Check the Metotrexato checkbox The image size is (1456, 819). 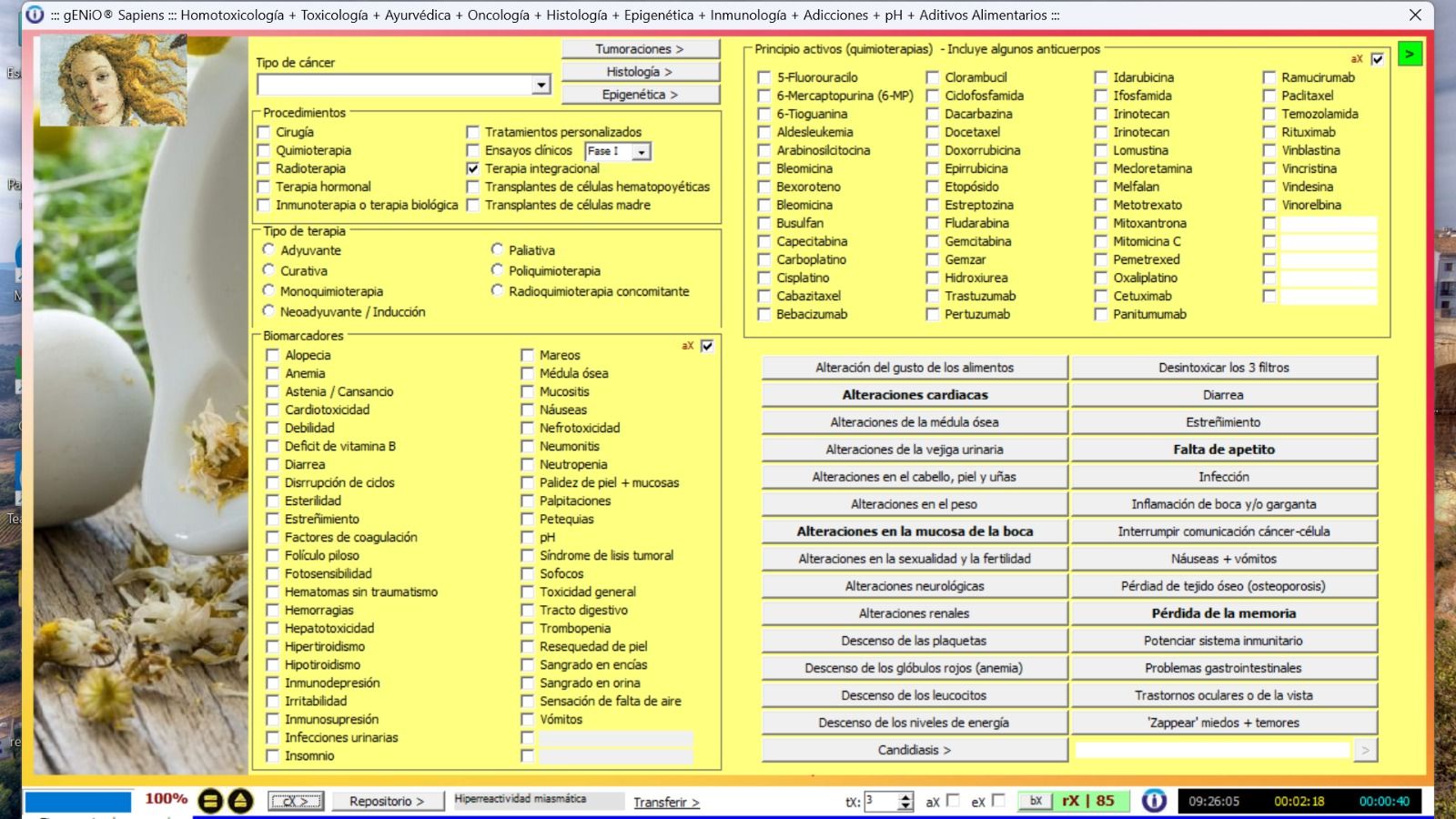1101,205
